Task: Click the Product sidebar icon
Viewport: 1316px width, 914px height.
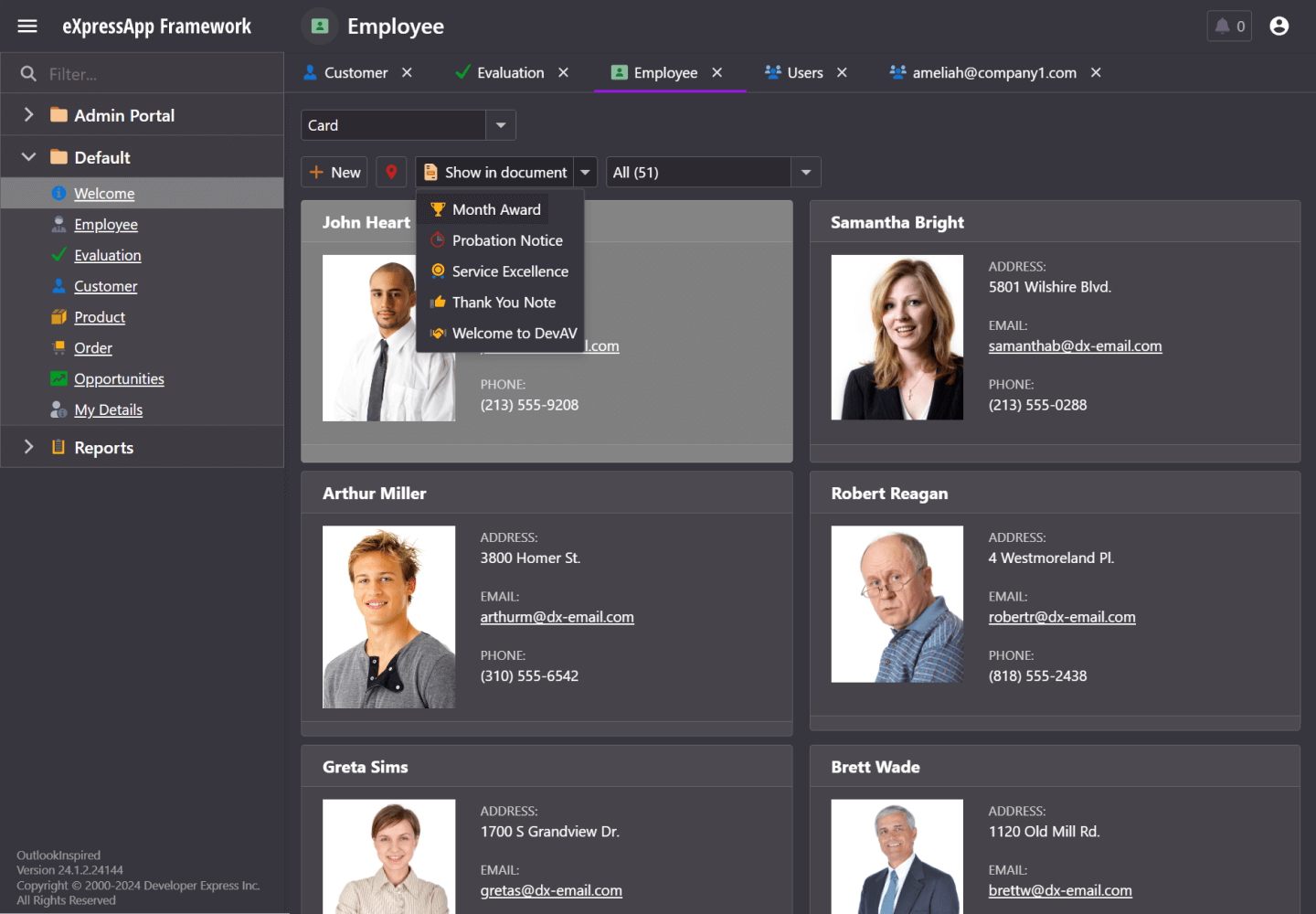Action: point(58,317)
